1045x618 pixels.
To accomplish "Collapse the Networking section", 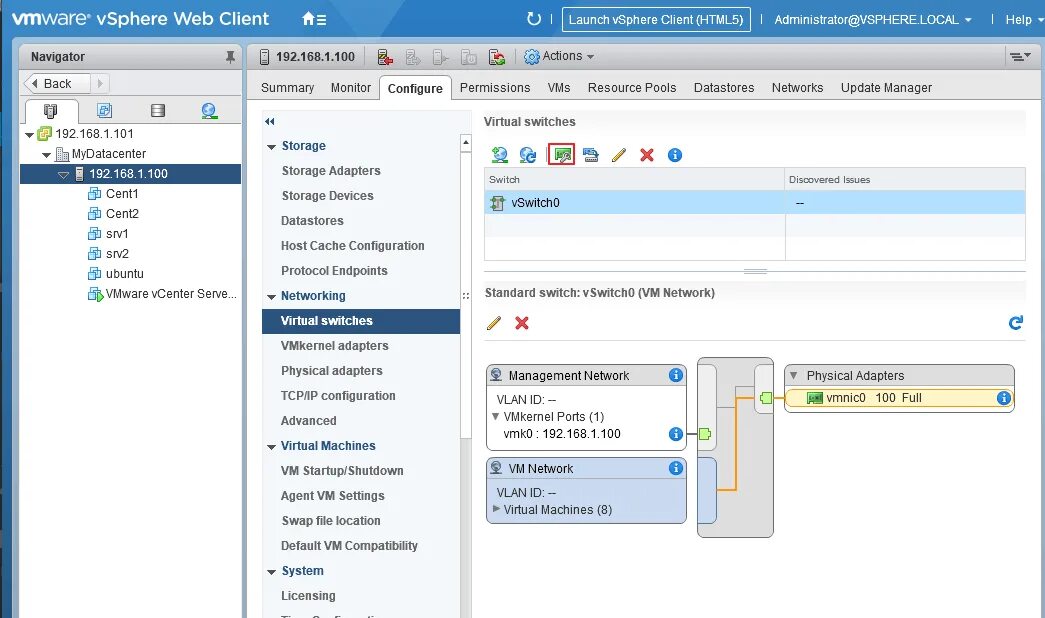I will click(271, 297).
